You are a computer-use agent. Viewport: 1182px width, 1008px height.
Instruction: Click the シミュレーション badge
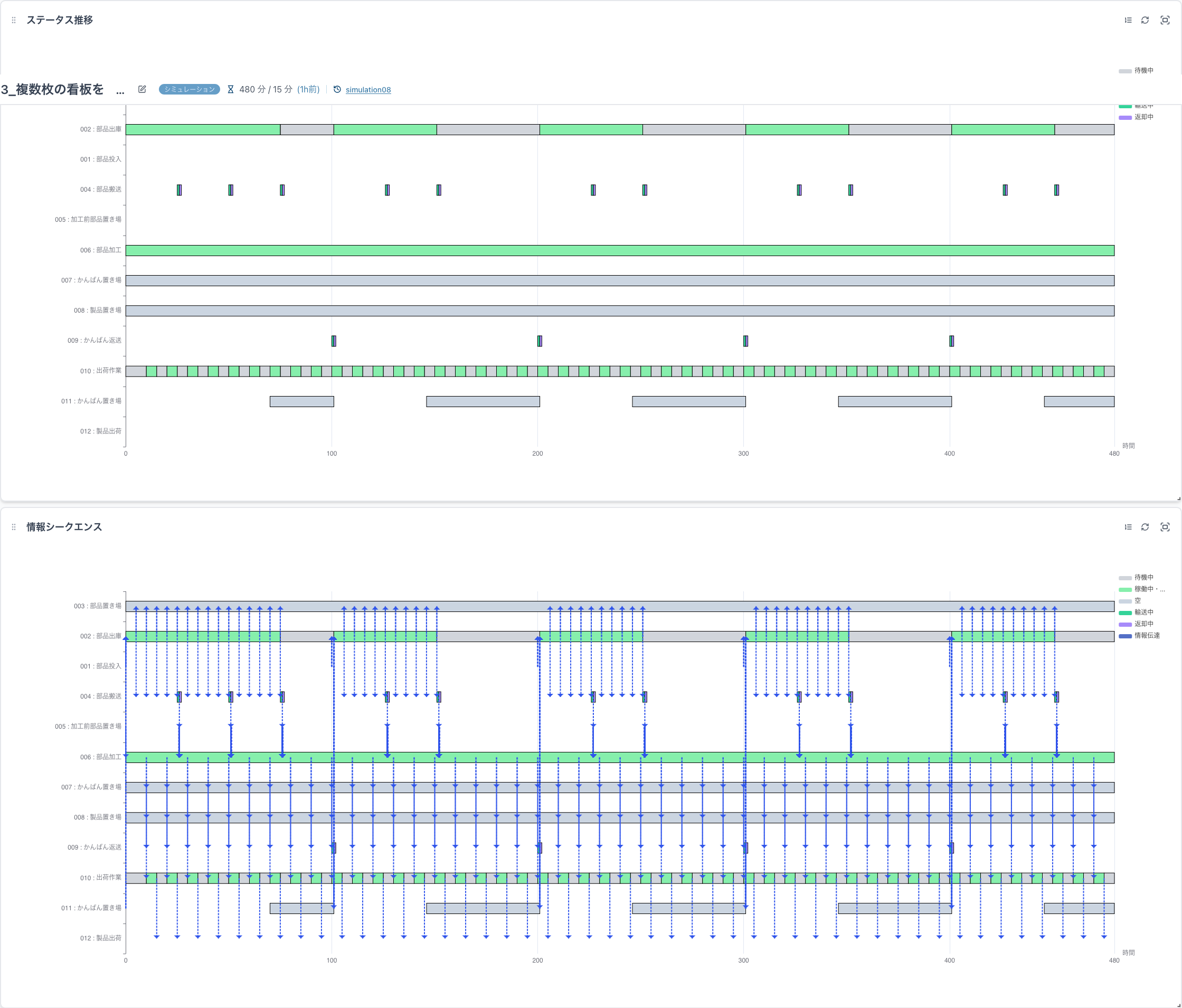coord(189,89)
